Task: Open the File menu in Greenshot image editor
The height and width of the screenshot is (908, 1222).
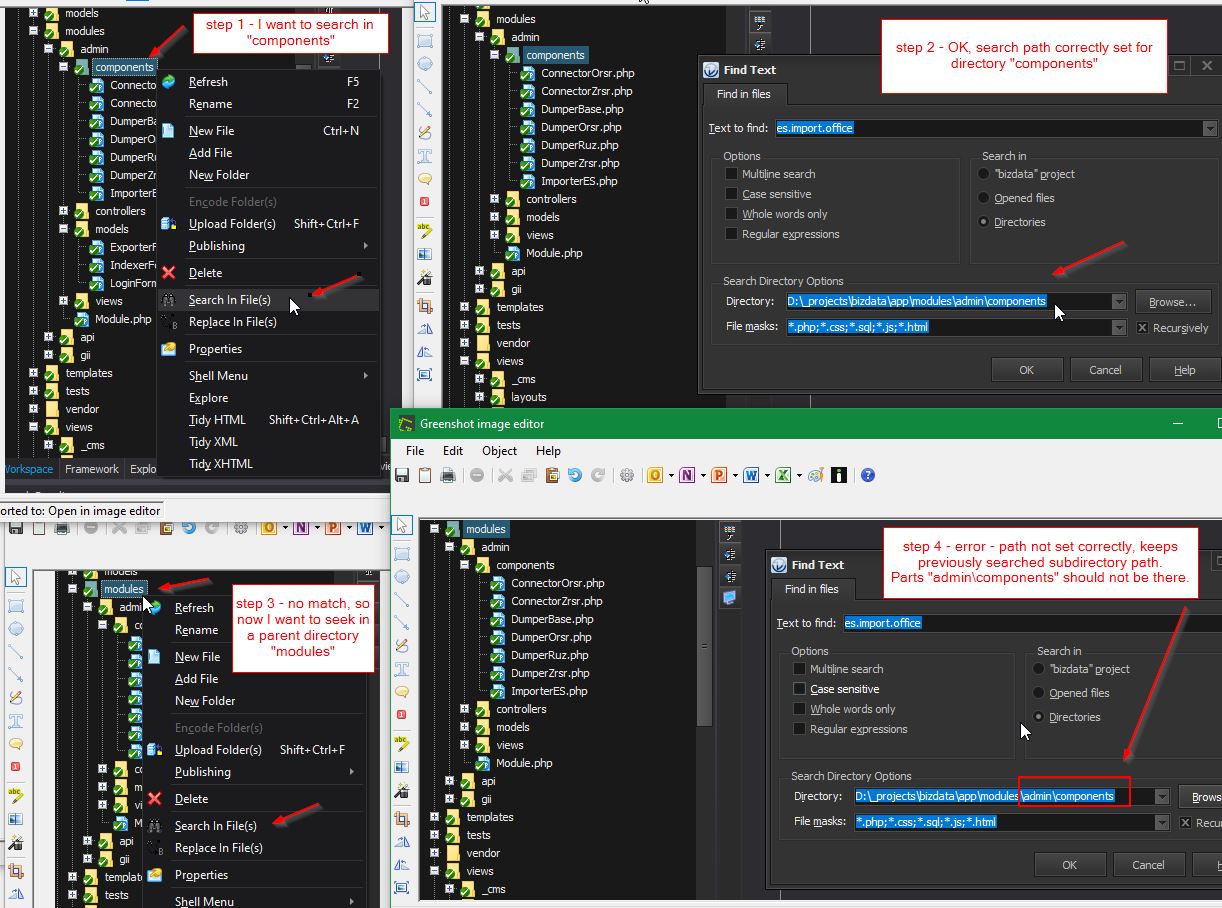Action: coord(415,451)
